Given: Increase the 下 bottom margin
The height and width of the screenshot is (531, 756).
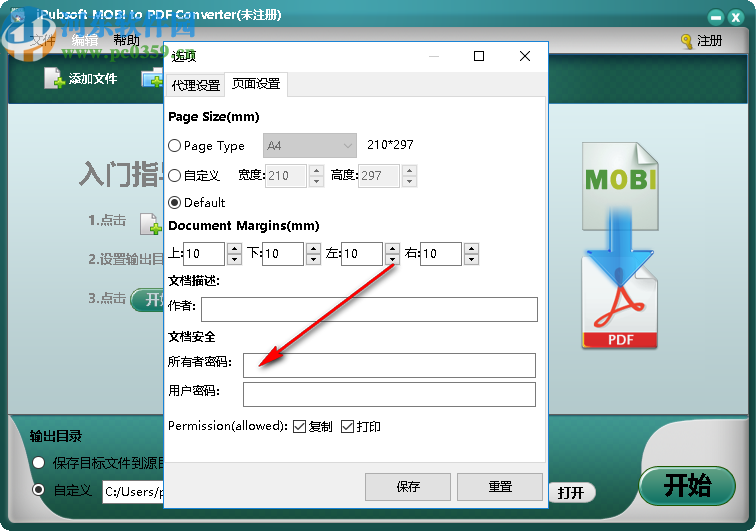Looking at the screenshot, I should pyautogui.click(x=313, y=248).
